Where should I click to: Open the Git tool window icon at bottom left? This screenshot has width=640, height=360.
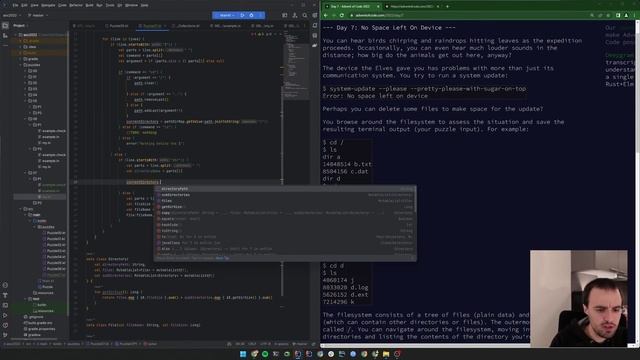point(5,335)
